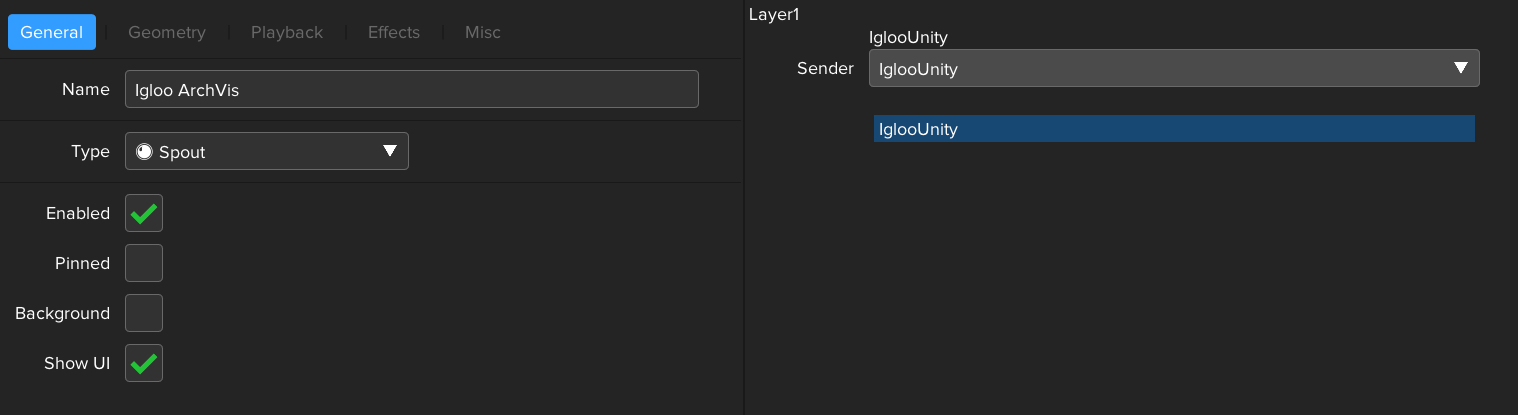Click the white arrow on Sender dropdown
The width and height of the screenshot is (1518, 415).
[x=1460, y=68]
